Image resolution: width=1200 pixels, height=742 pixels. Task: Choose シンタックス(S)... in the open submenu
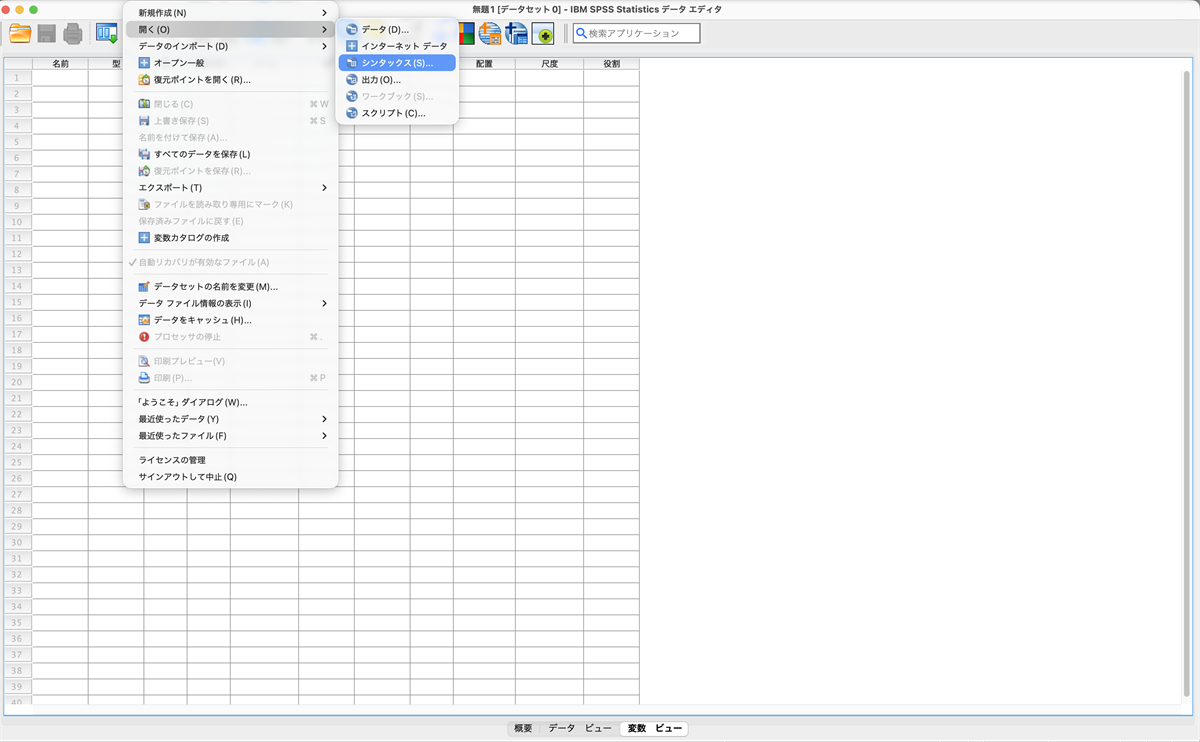(397, 63)
